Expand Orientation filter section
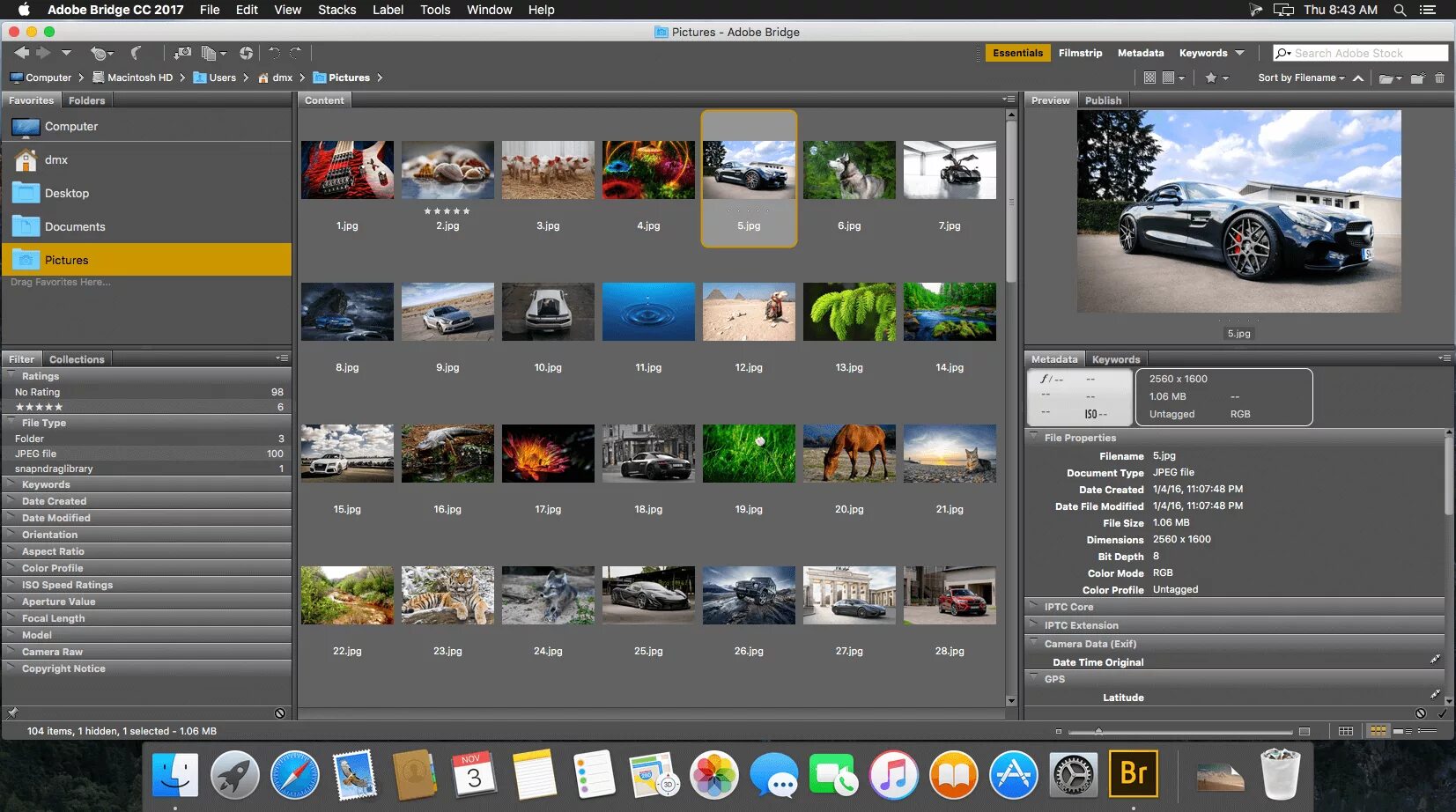 click(x=146, y=535)
